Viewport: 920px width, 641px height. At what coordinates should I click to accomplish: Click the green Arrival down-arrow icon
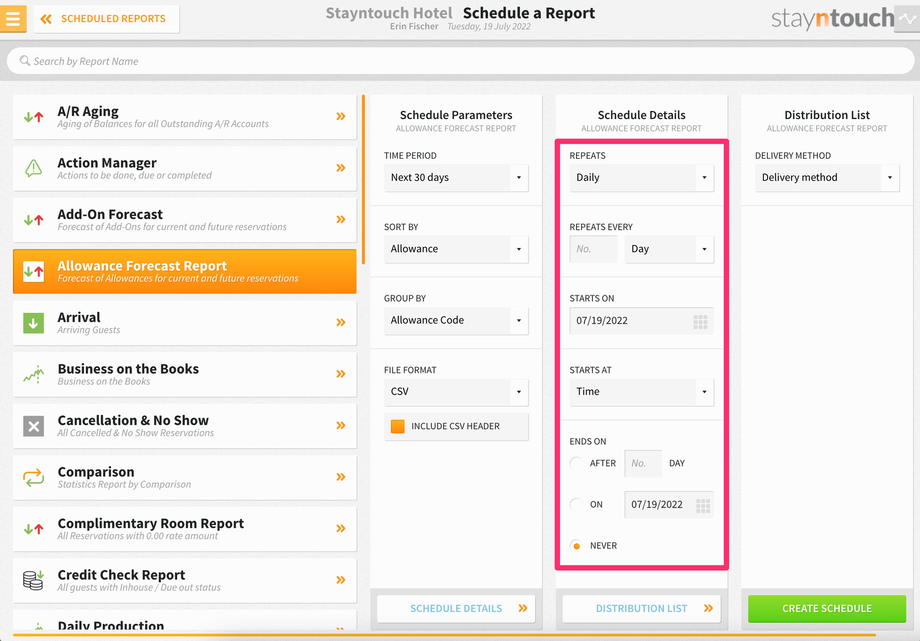coord(33,322)
